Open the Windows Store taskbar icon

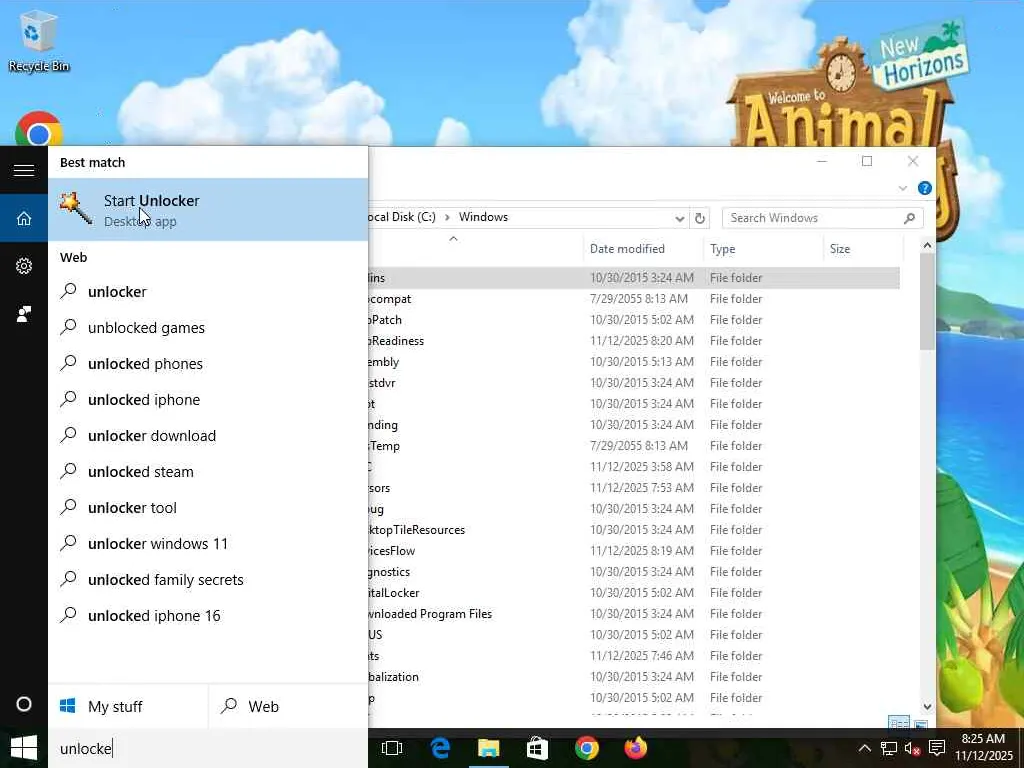pos(537,748)
